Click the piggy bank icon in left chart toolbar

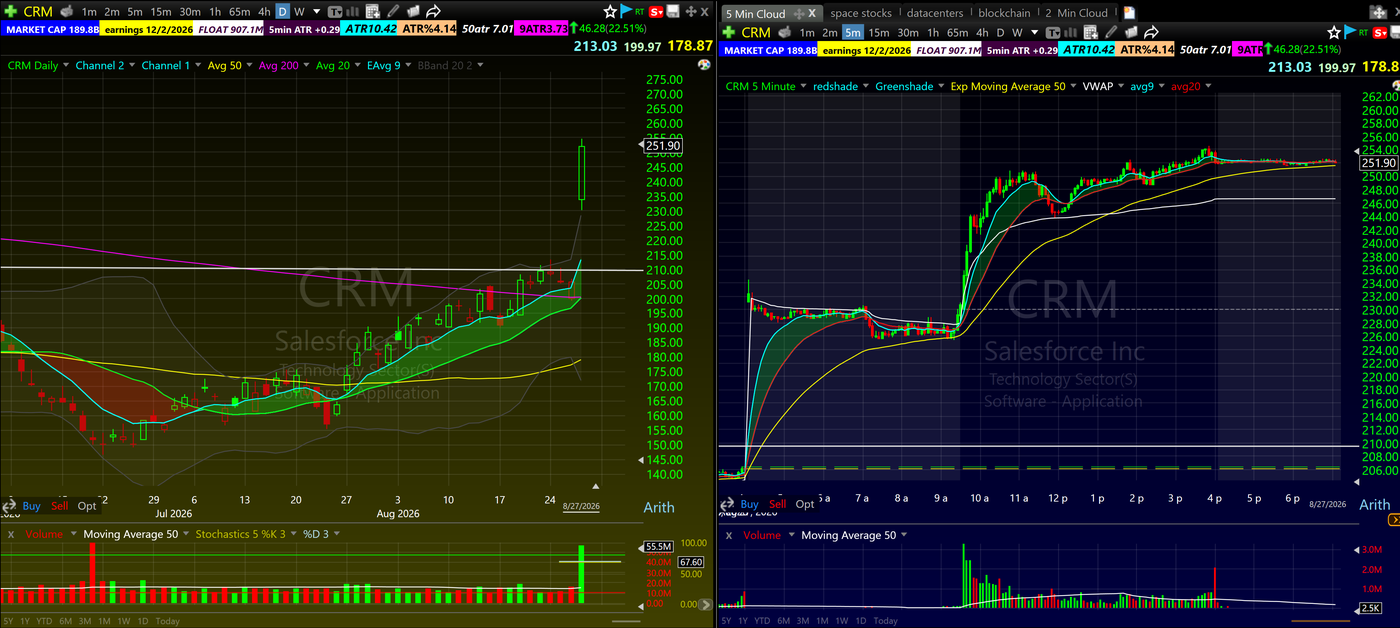coord(66,11)
